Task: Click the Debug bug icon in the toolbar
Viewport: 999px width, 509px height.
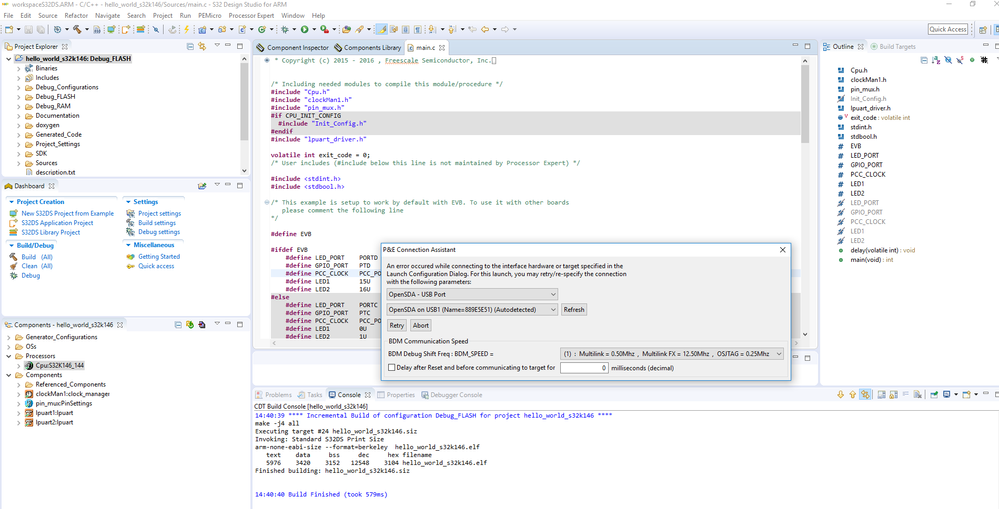Action: point(285,30)
